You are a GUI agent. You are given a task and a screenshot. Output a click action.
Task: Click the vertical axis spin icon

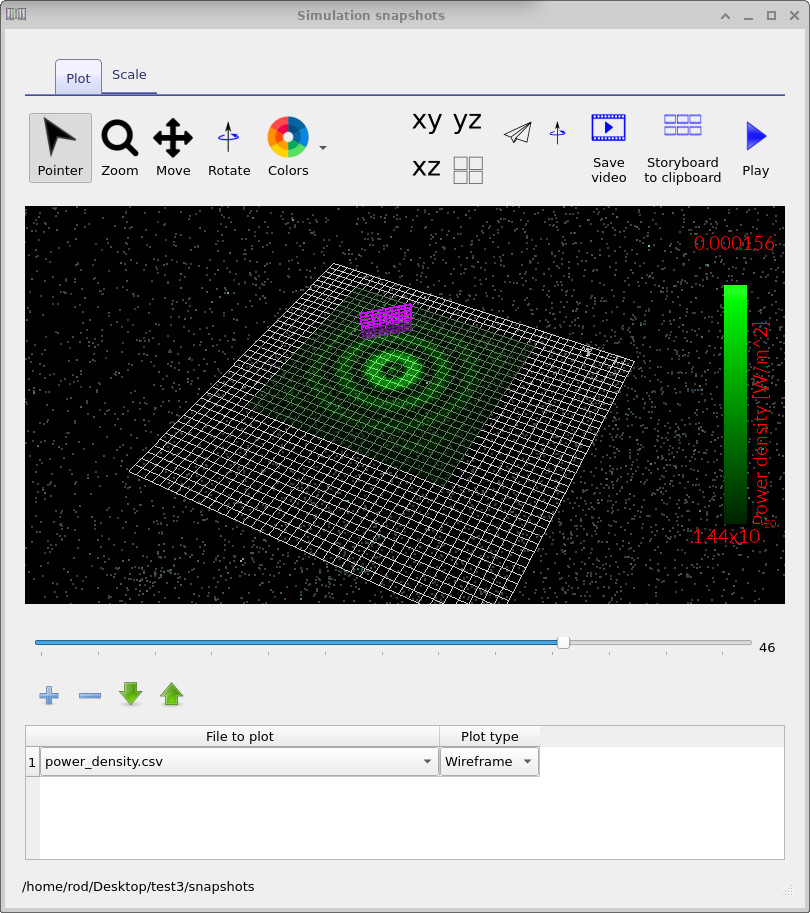tap(557, 131)
